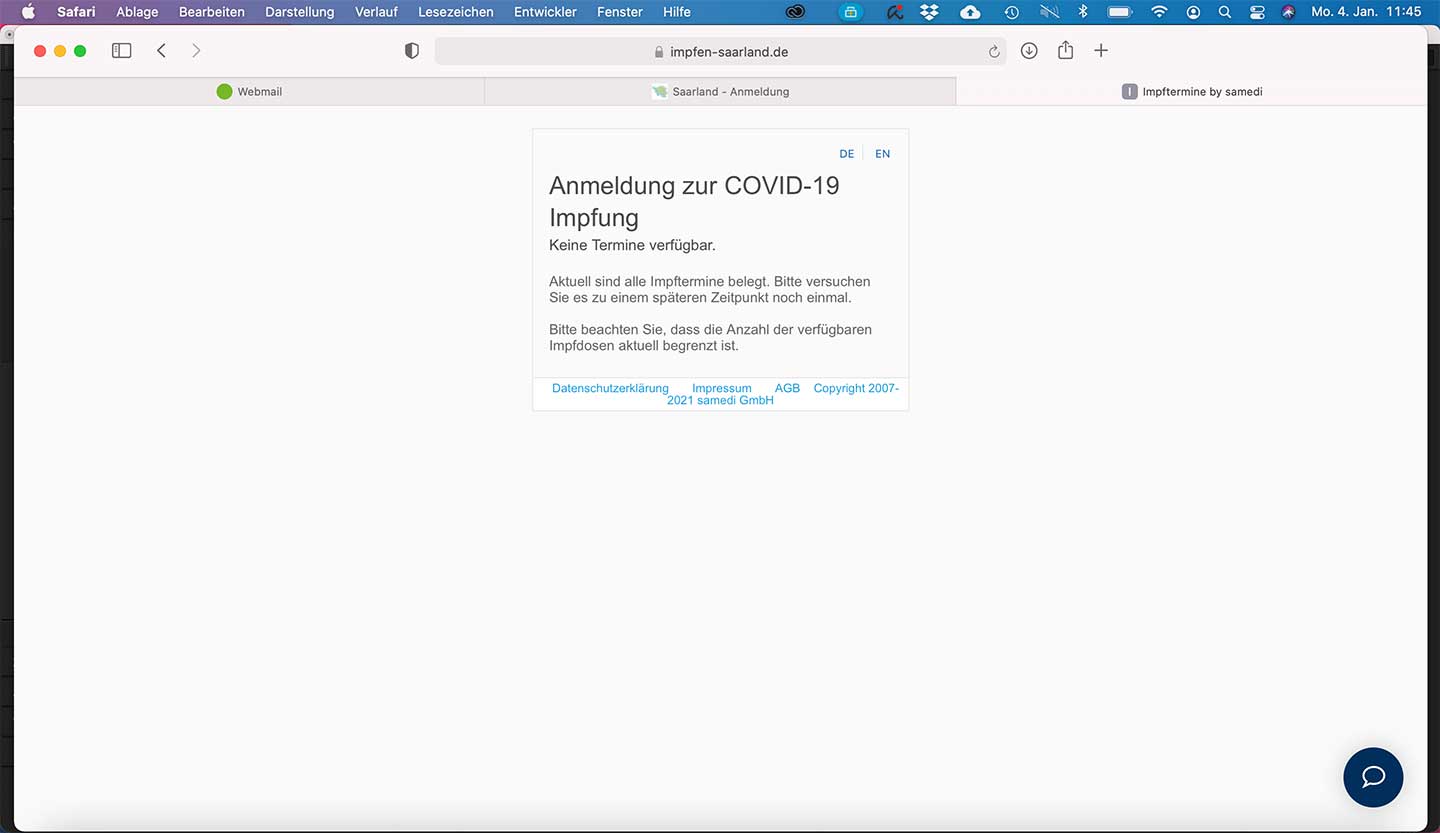
Task: Switch to the Saarland - Anmeldung tab
Action: point(720,91)
